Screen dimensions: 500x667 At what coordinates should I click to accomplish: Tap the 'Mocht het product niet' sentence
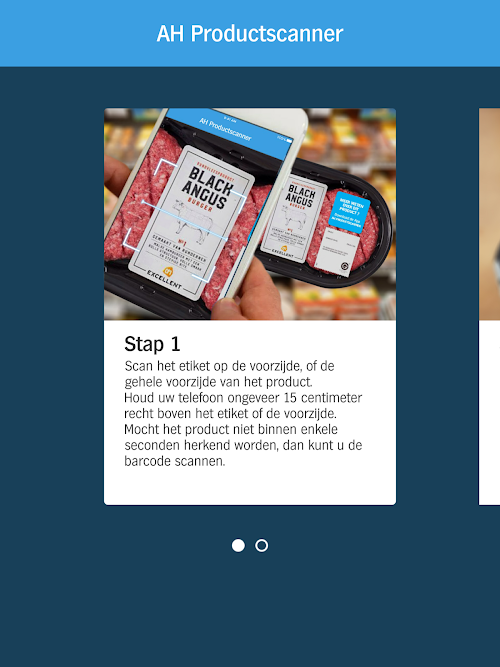point(243,445)
